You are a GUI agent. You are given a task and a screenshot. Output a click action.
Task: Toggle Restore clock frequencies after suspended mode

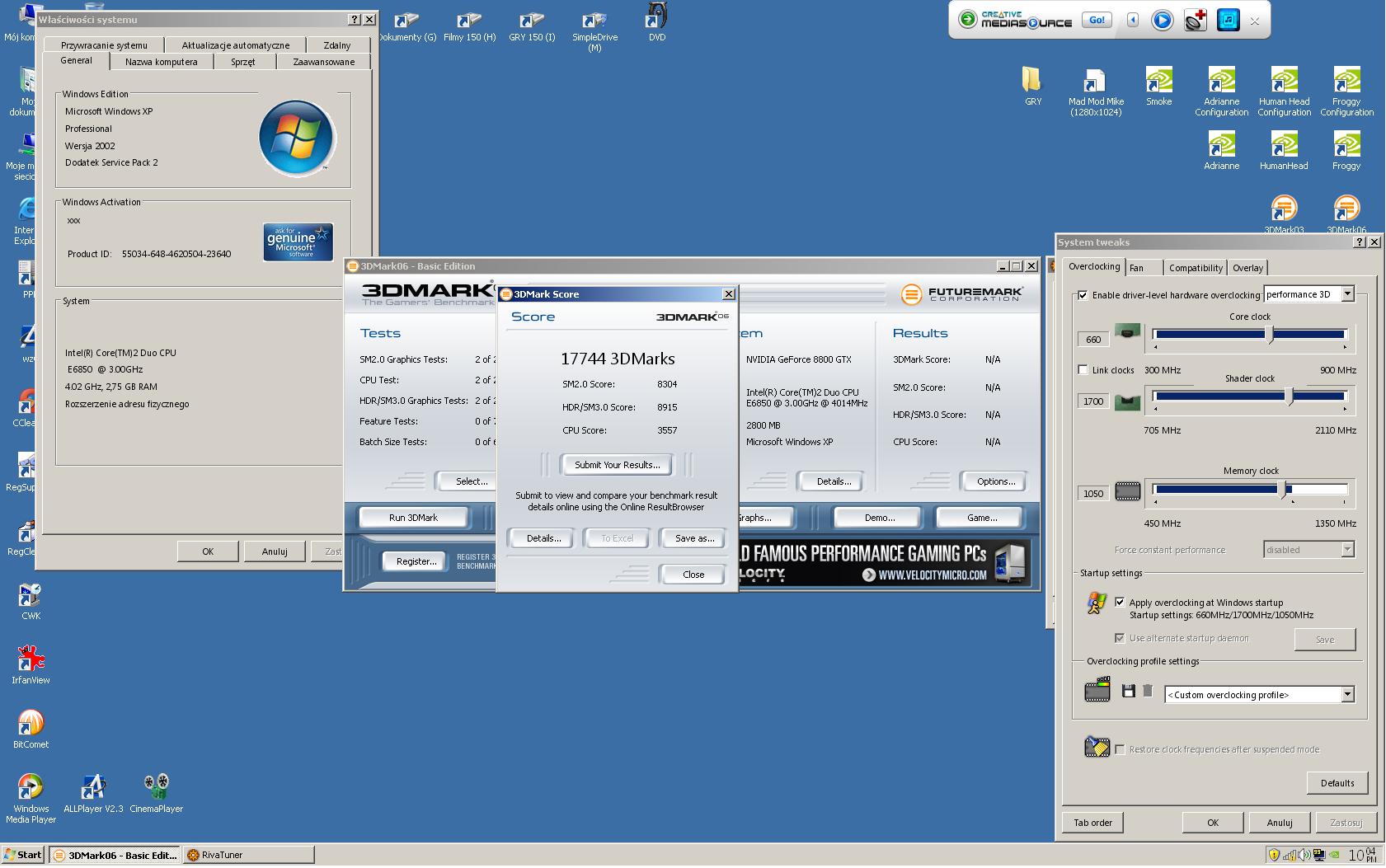(x=1119, y=749)
